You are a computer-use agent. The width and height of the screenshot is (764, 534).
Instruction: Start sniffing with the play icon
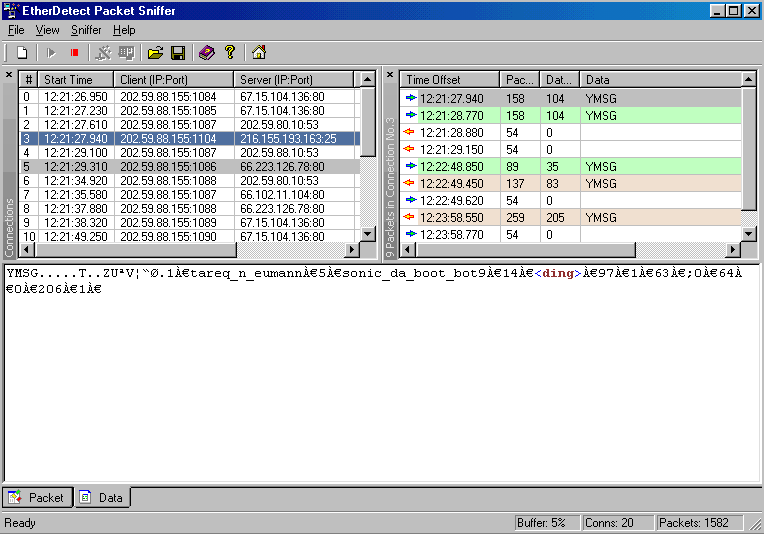point(51,53)
